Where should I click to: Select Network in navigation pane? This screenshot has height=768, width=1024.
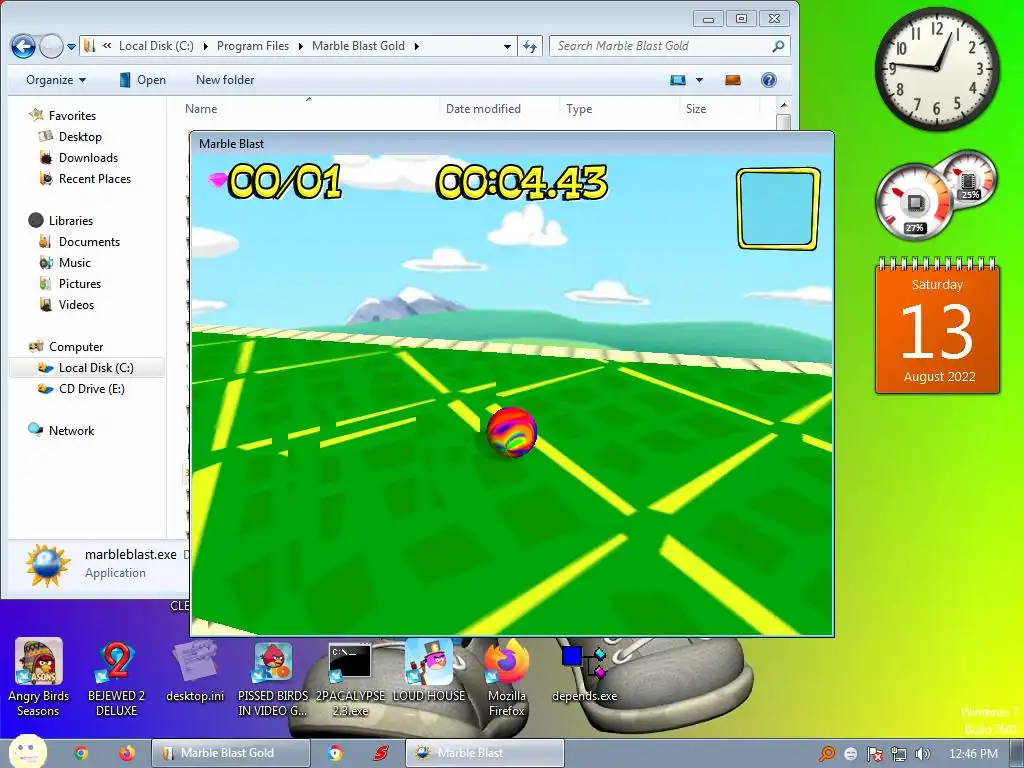click(62, 430)
